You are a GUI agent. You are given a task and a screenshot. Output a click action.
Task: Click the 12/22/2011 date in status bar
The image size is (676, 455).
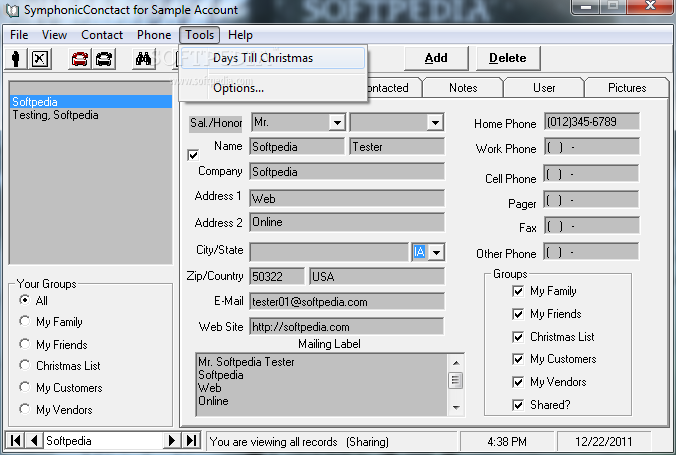tap(604, 441)
